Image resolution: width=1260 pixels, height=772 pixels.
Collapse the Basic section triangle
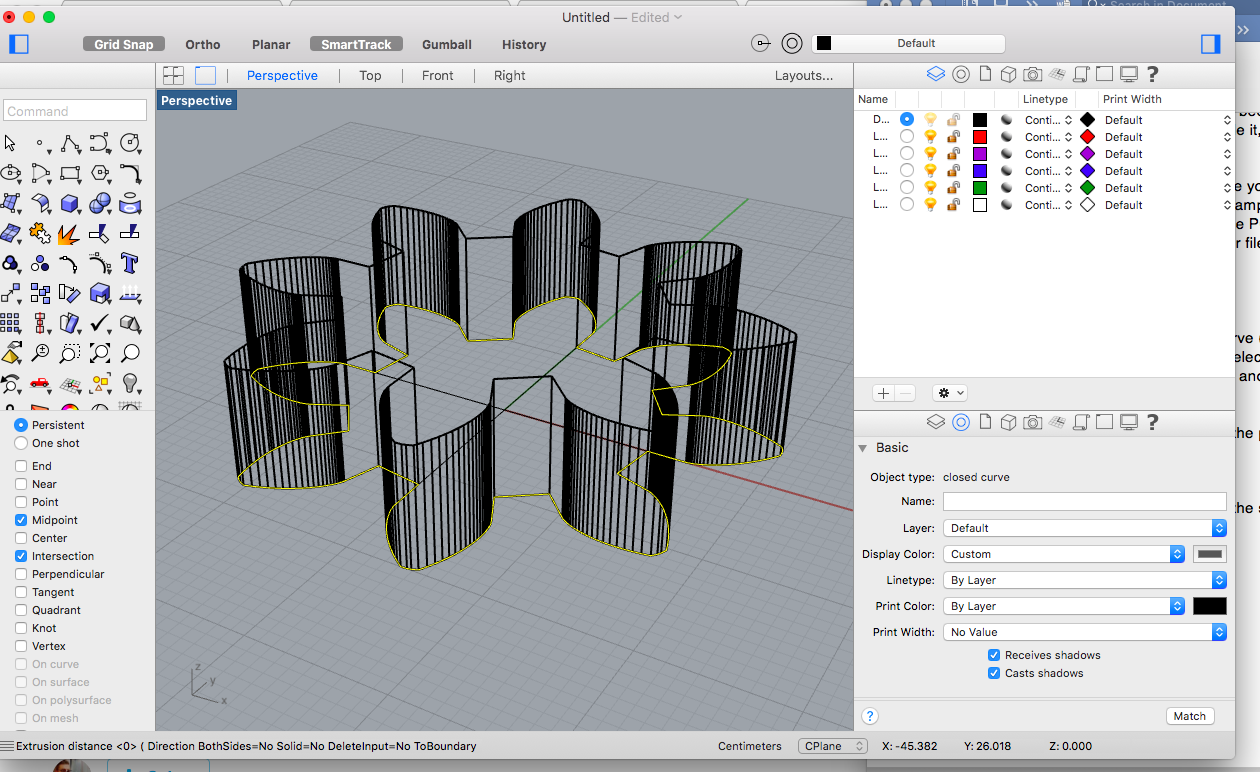(863, 448)
